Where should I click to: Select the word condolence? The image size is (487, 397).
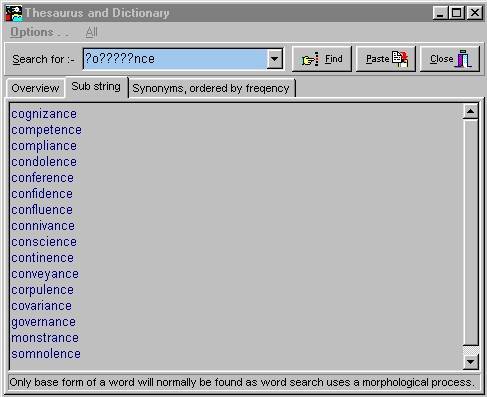click(x=44, y=162)
